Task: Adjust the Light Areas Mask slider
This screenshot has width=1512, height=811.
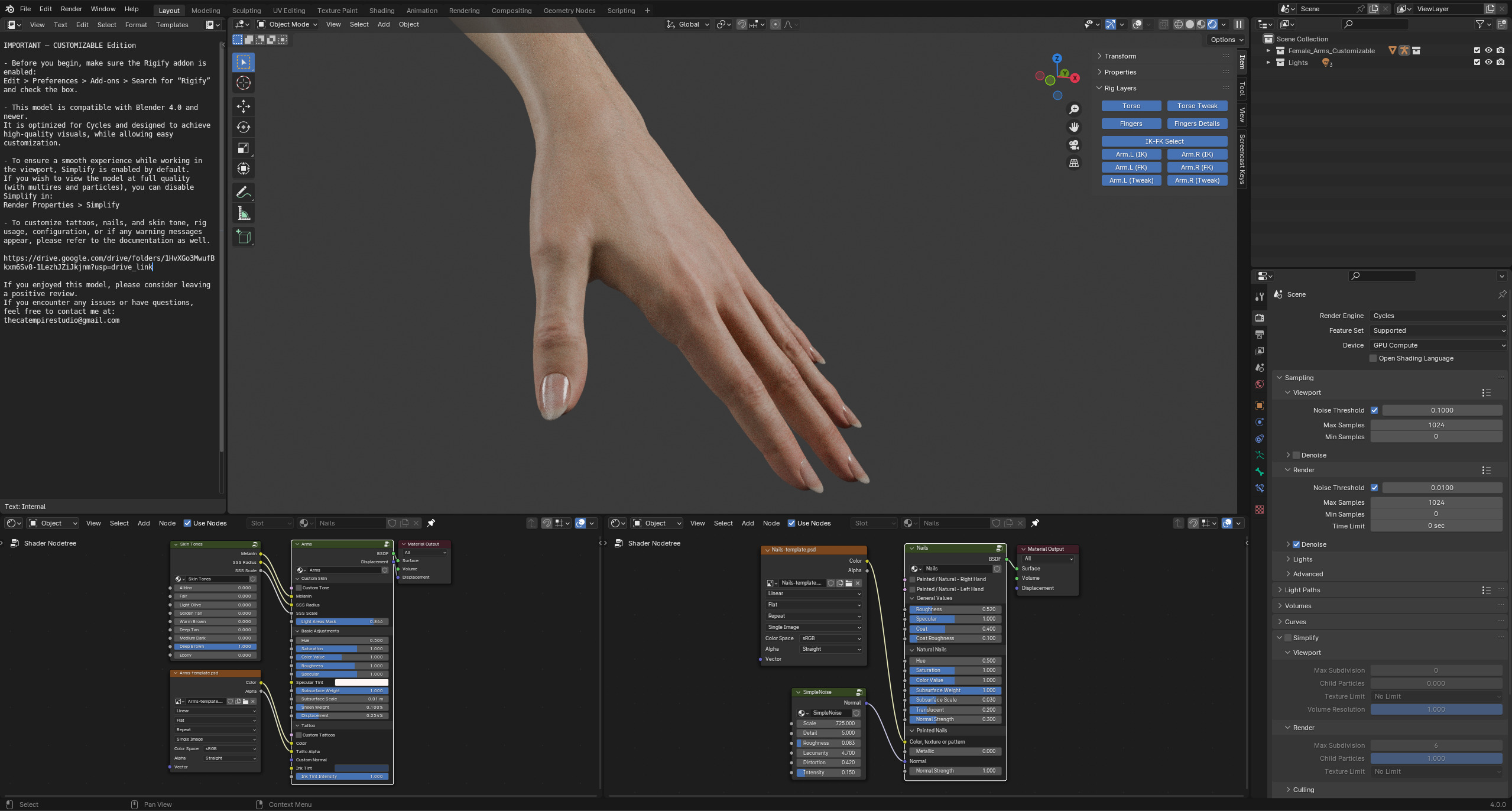Action: (x=342, y=622)
